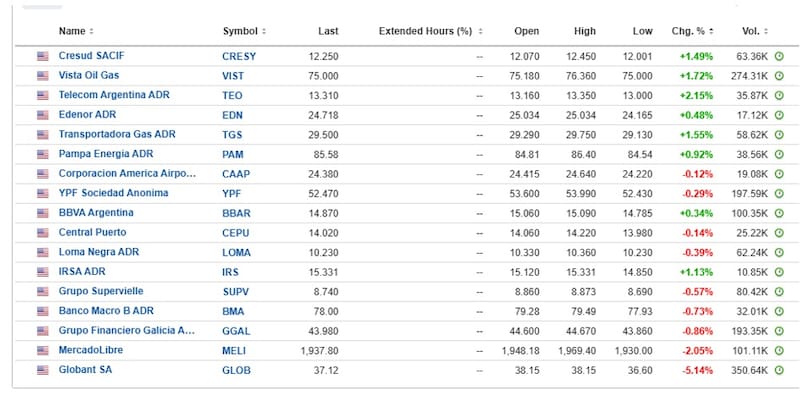
Task: Click the clock icon next to Vista Oil Gas volume
Action: click(779, 76)
